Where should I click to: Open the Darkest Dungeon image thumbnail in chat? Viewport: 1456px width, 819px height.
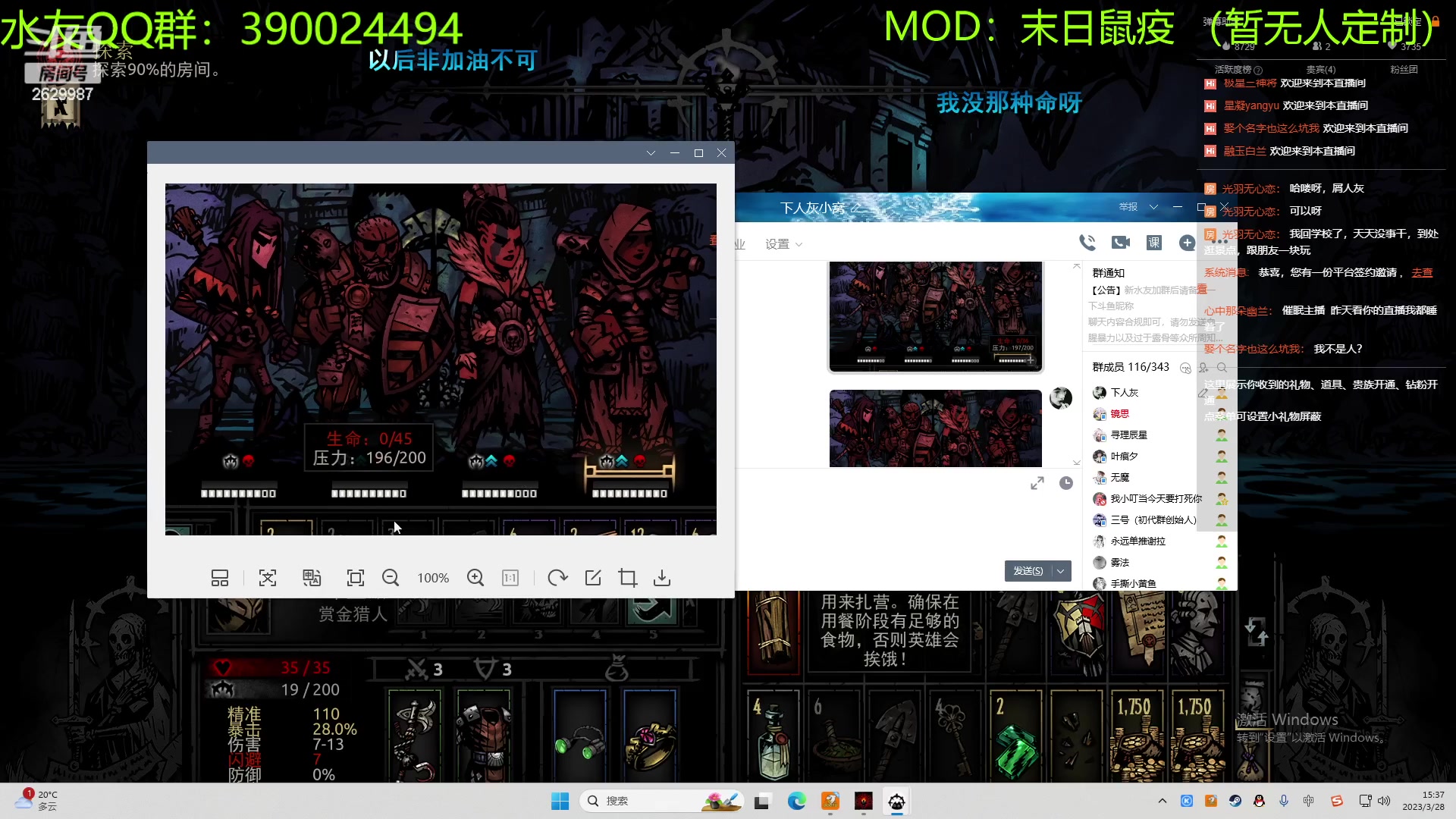coord(935,317)
